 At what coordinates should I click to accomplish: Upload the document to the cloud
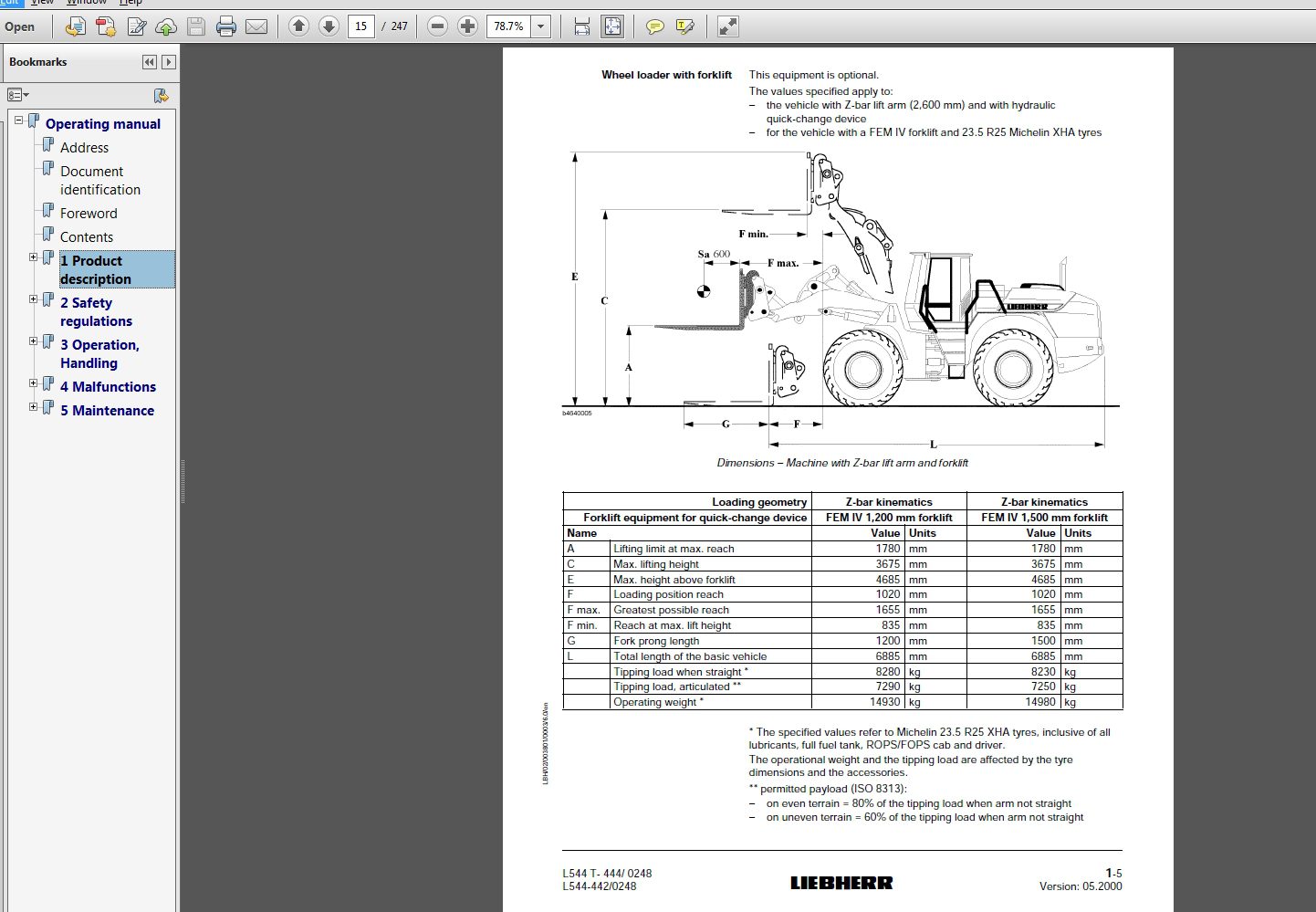(164, 26)
